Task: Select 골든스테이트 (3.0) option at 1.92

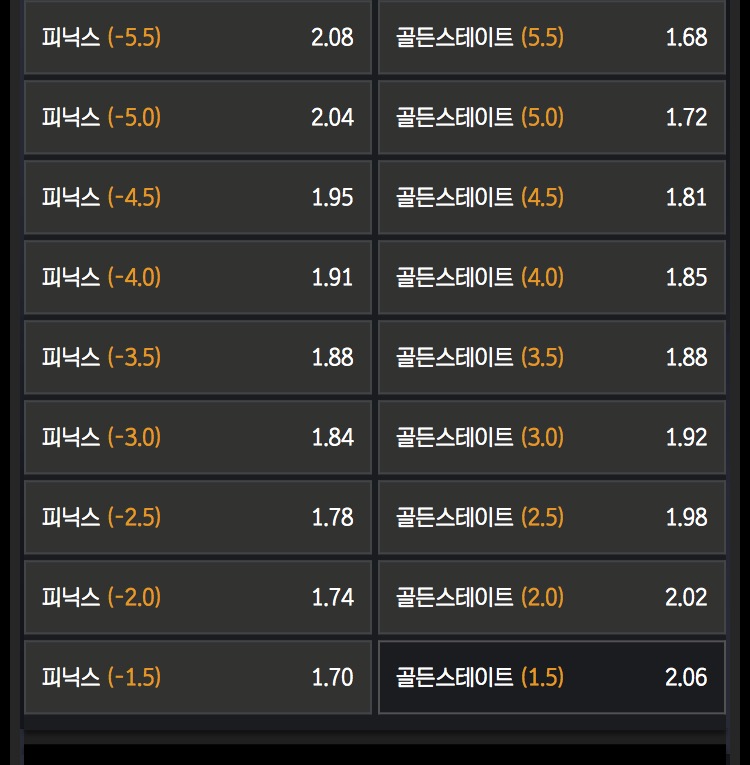Action: pos(551,437)
